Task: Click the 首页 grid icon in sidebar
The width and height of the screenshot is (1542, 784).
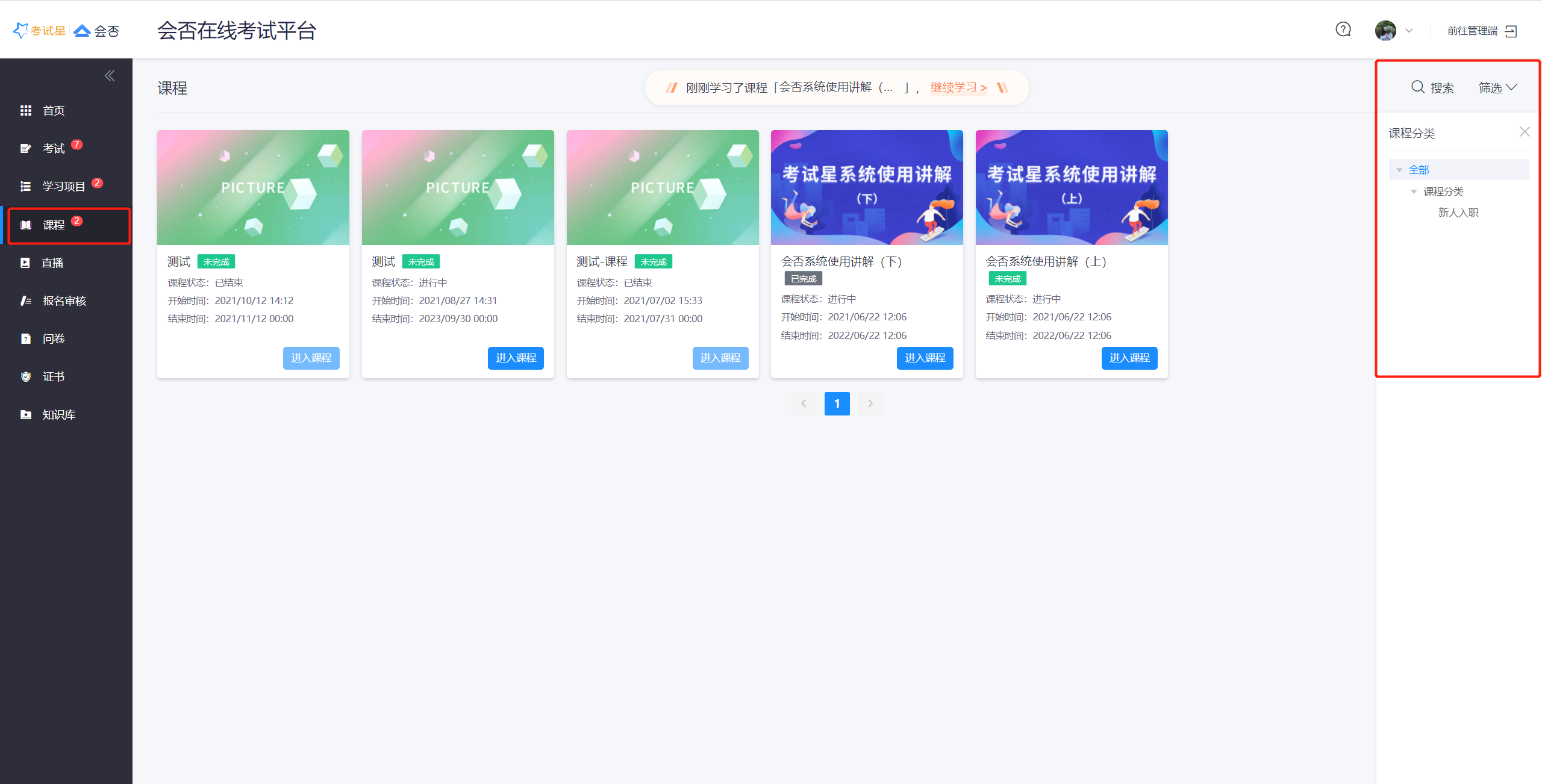Action: [x=26, y=111]
